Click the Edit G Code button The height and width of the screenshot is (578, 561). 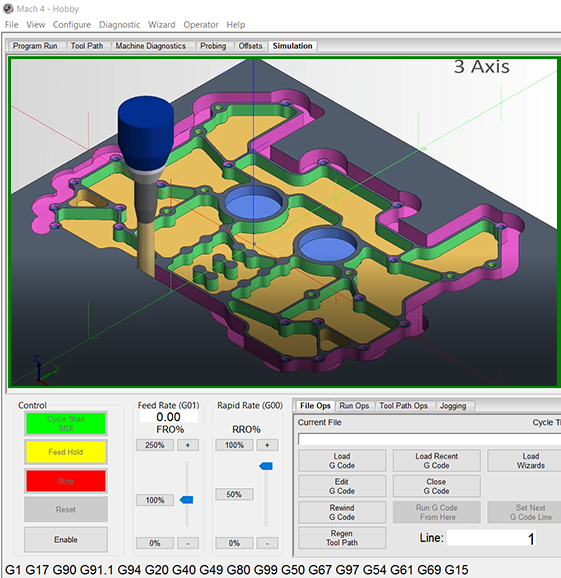(342, 486)
